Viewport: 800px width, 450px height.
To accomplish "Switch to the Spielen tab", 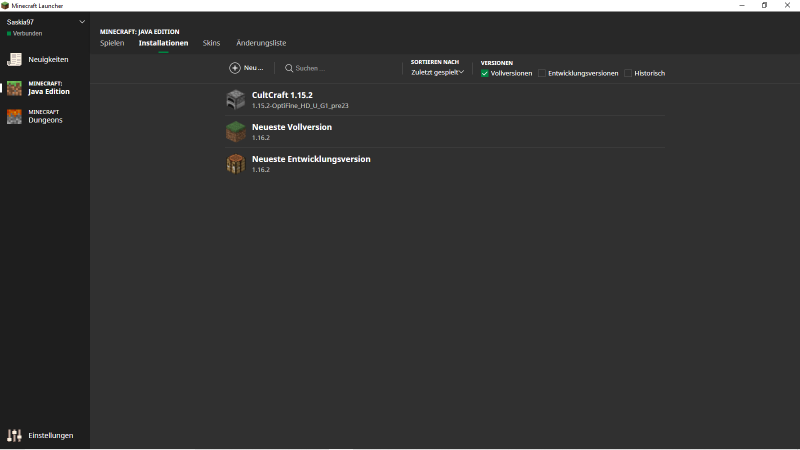I will 112,43.
